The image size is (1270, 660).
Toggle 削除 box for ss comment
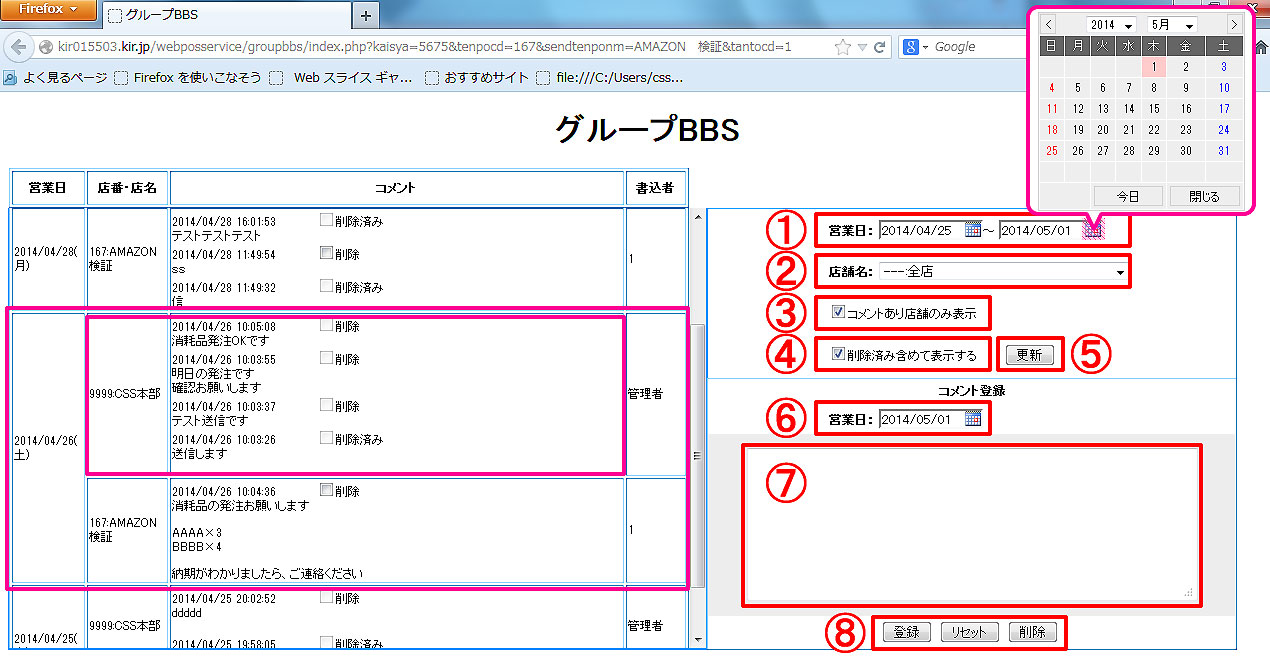pos(326,253)
